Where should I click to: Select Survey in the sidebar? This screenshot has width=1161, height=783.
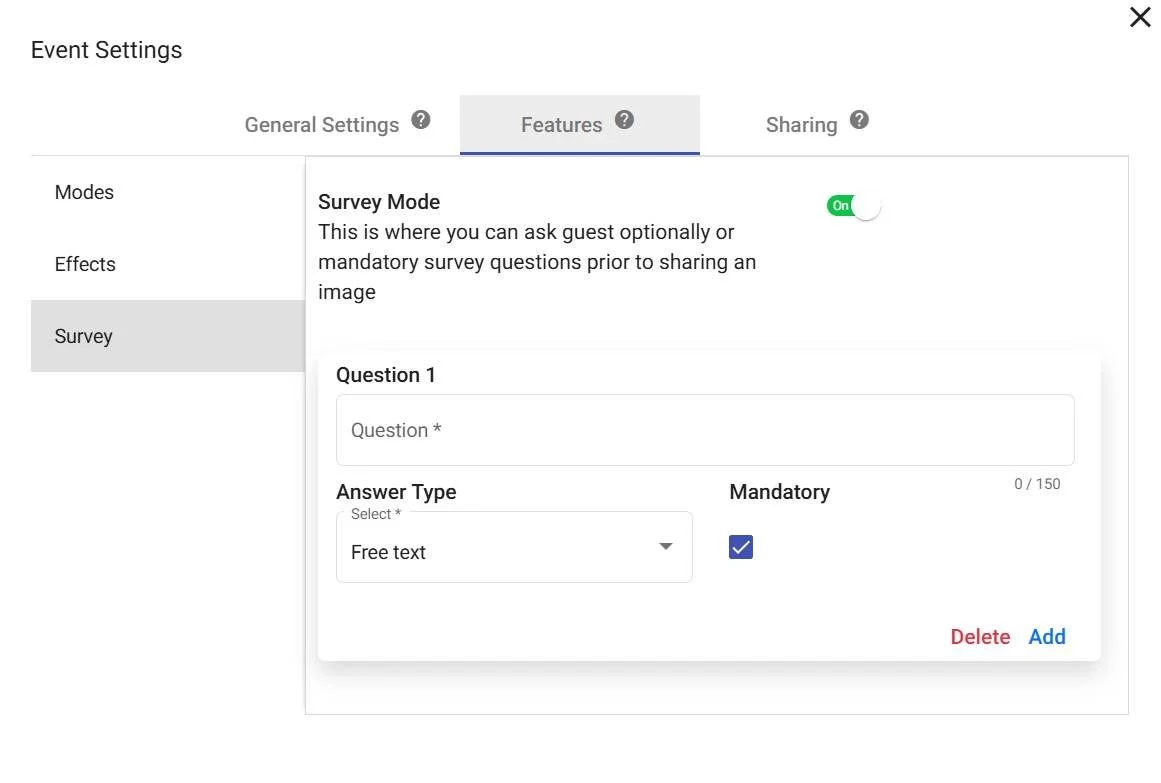[83, 336]
